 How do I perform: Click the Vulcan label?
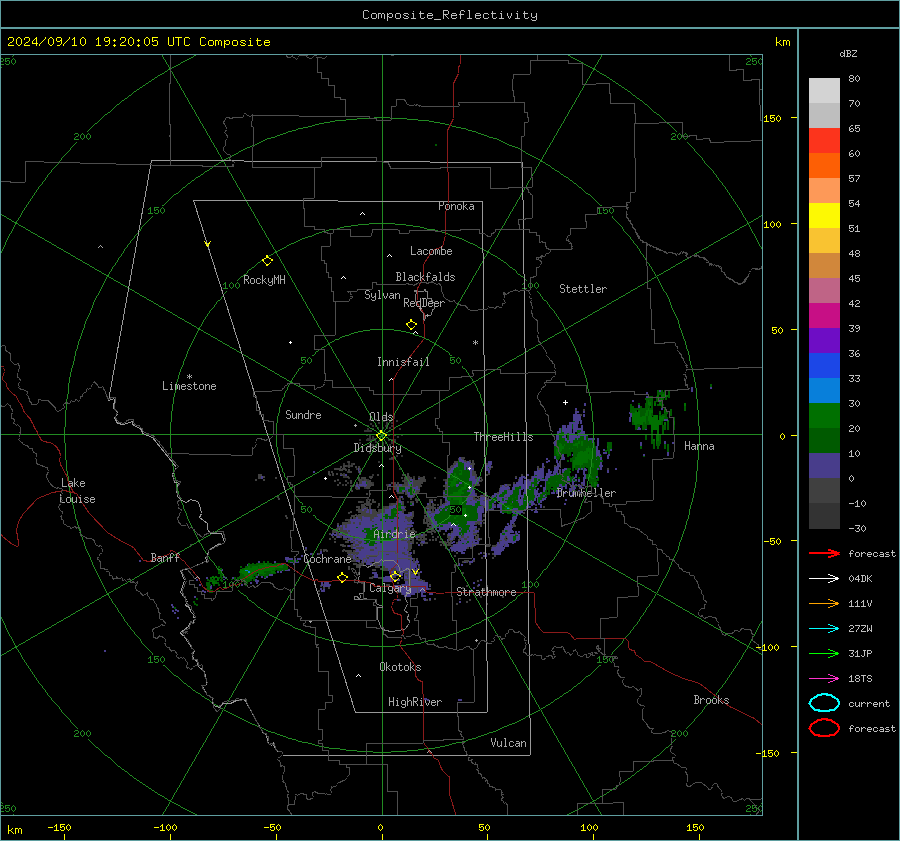(x=509, y=743)
